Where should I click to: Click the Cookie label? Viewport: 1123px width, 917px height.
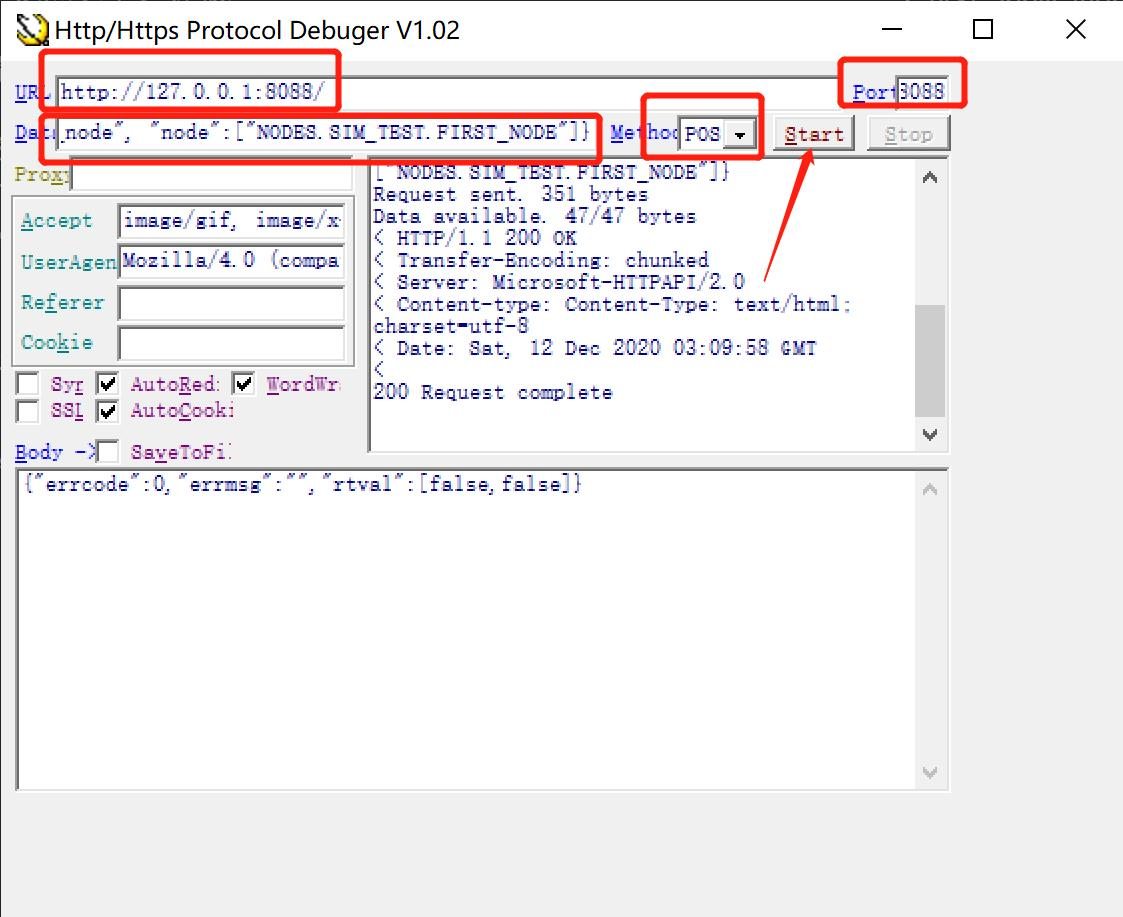click(57, 342)
